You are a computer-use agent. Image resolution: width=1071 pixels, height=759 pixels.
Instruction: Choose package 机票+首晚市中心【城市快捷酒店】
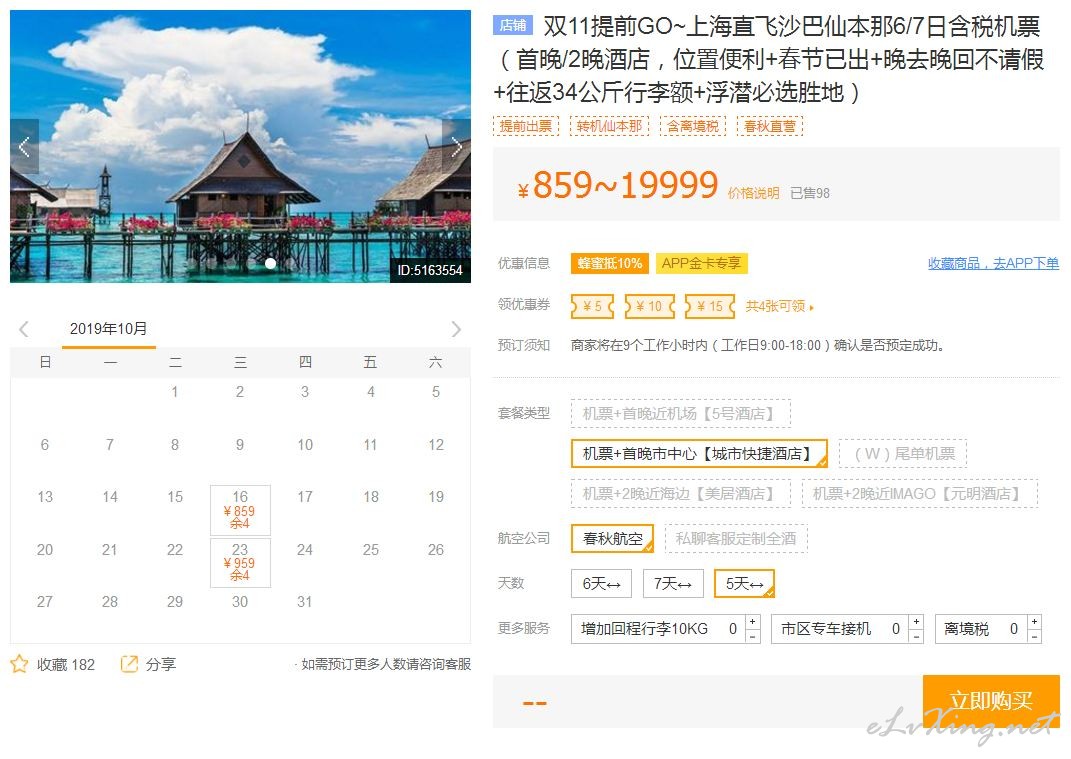(x=699, y=454)
